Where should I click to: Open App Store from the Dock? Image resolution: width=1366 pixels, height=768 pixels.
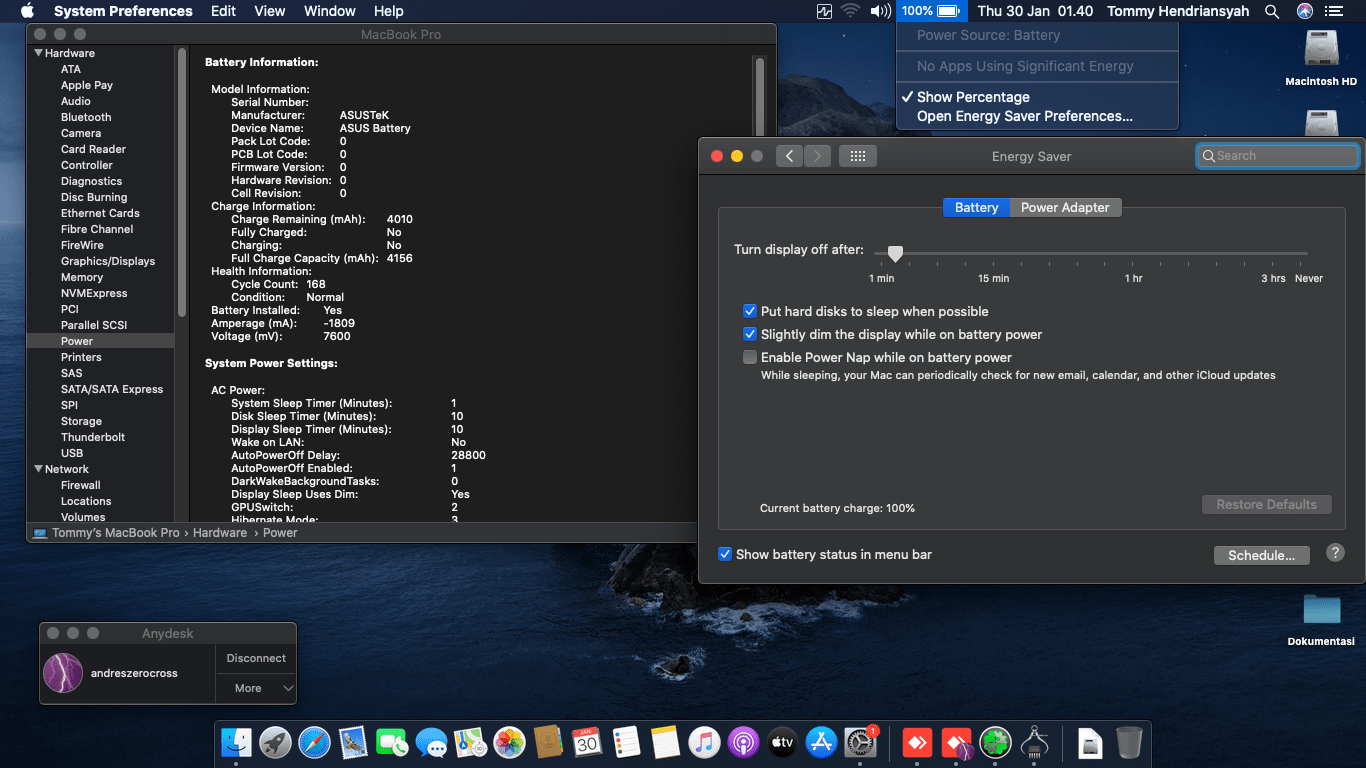click(821, 742)
